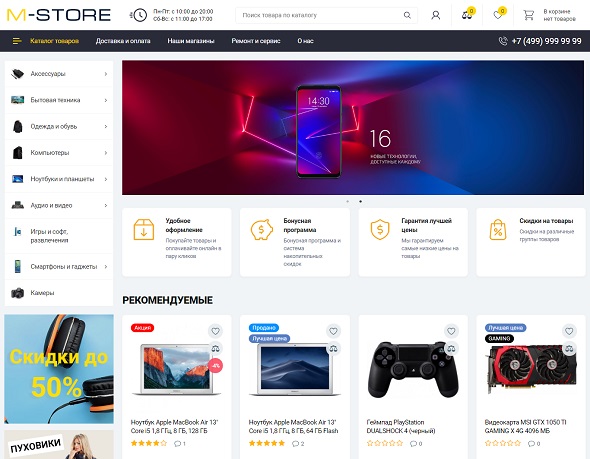
Task: Add DualShock 4 gamepad to compare
Action: coord(451,349)
